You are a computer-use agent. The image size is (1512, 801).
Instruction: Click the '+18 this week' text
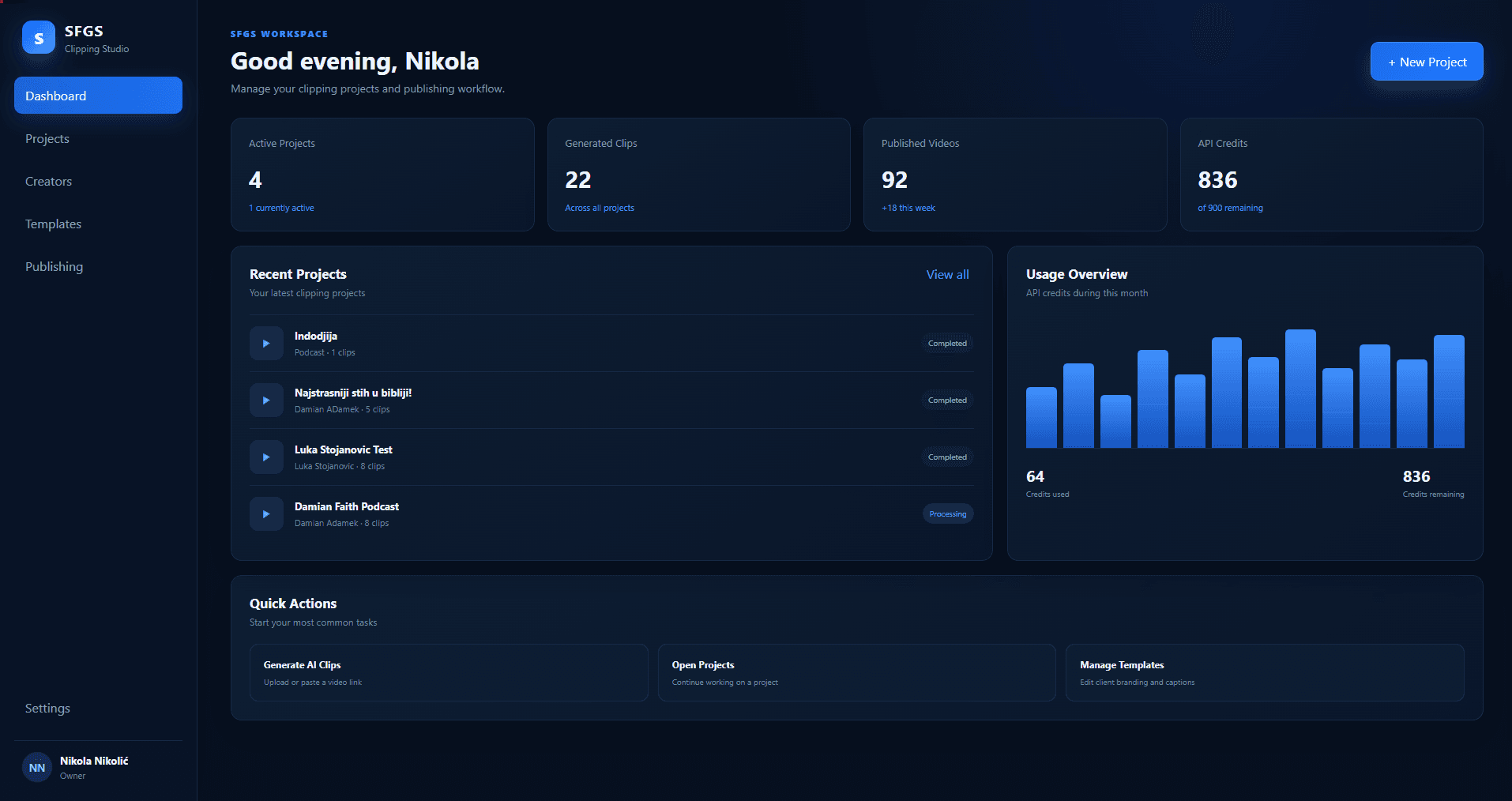[908, 208]
